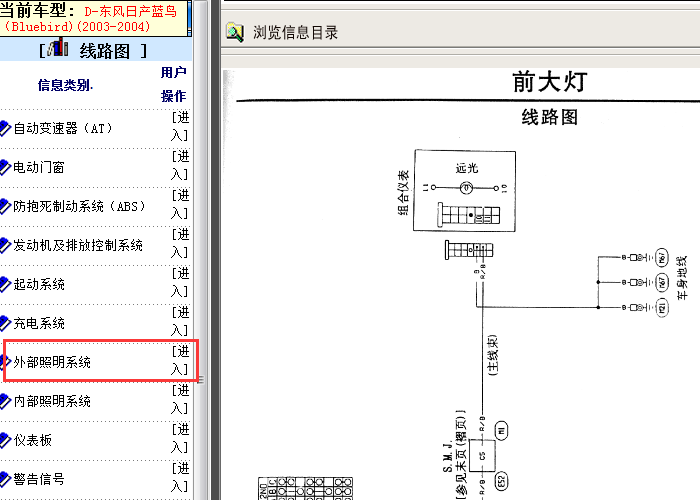The height and width of the screenshot is (500, 700).
Task: Select 起动系统 list entry
Action: coord(39,284)
